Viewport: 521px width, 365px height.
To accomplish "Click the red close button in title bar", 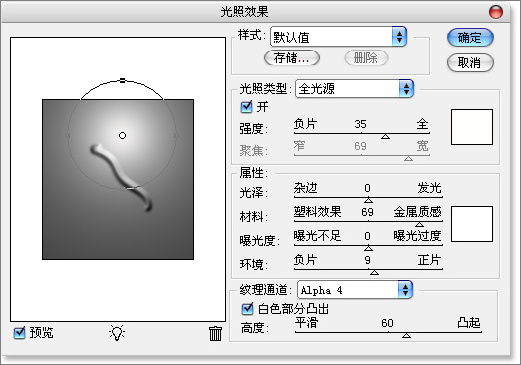I will (x=496, y=12).
